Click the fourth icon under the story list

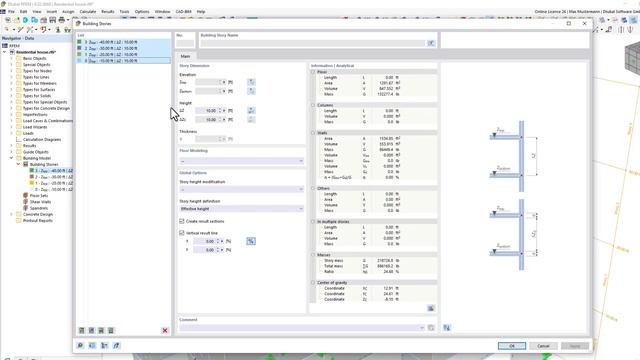(111, 330)
